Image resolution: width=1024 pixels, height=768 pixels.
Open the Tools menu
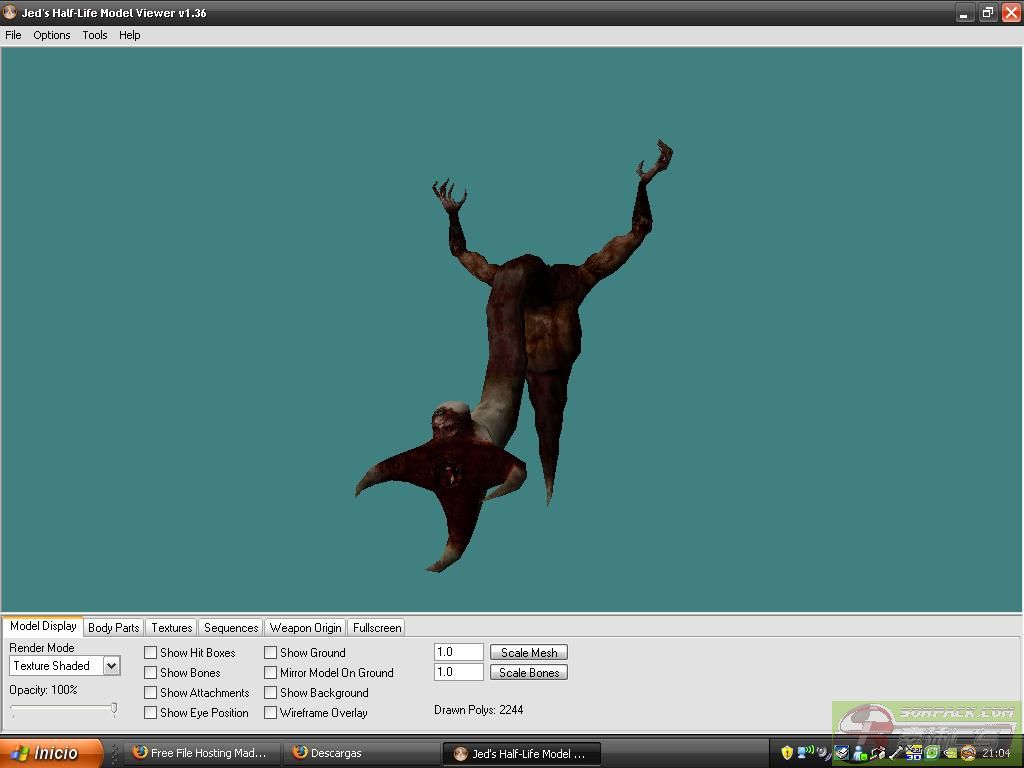pos(95,35)
